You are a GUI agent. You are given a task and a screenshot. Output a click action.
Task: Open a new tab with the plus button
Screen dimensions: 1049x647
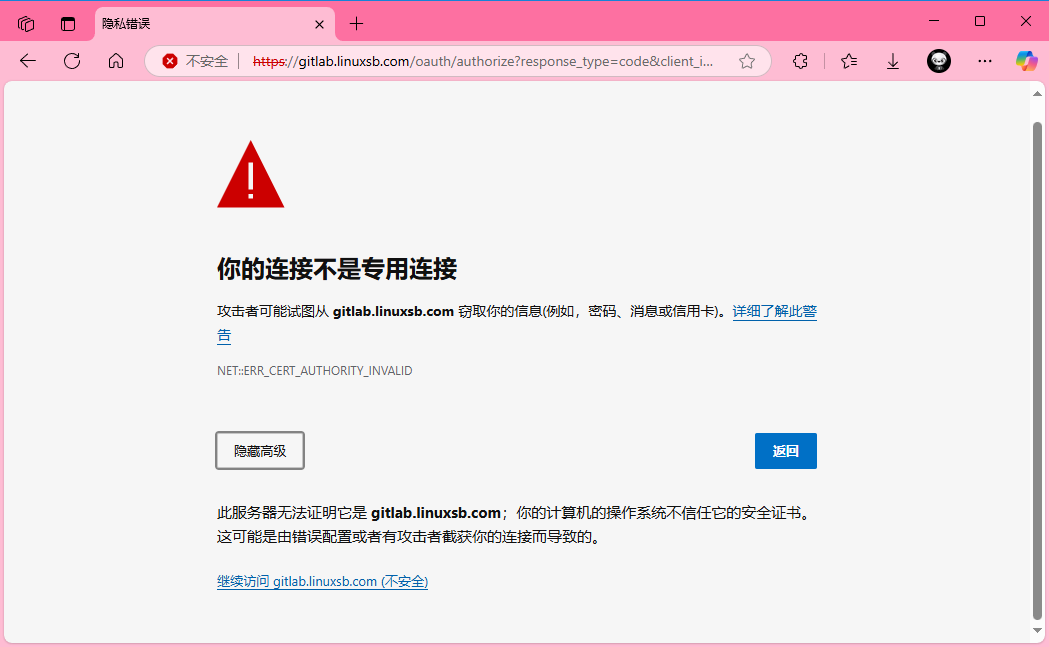(357, 24)
